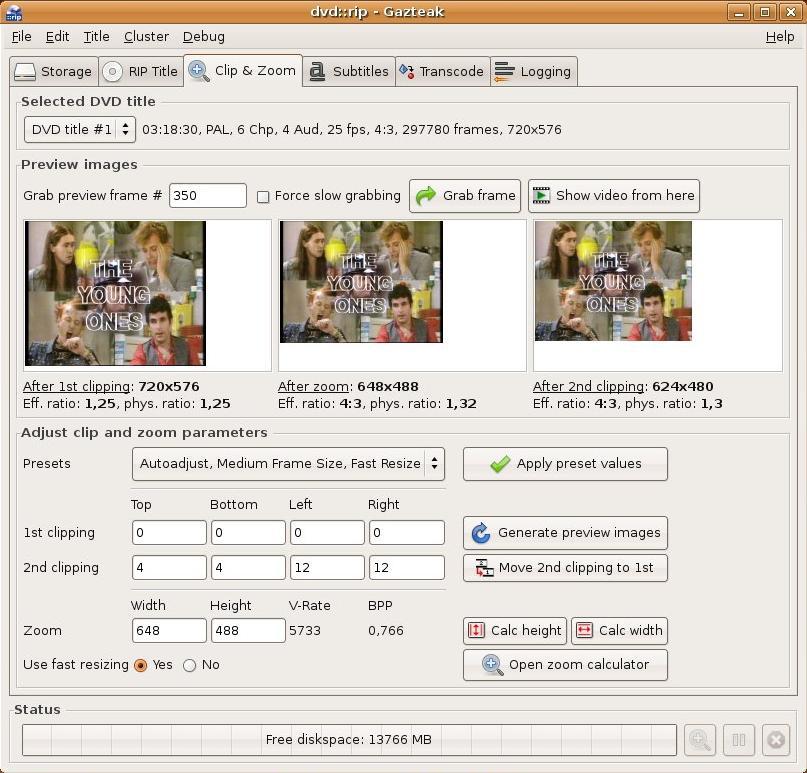Click the zoom magnifier icon in Status bar
Screen dimensions: 807x773
click(700, 740)
